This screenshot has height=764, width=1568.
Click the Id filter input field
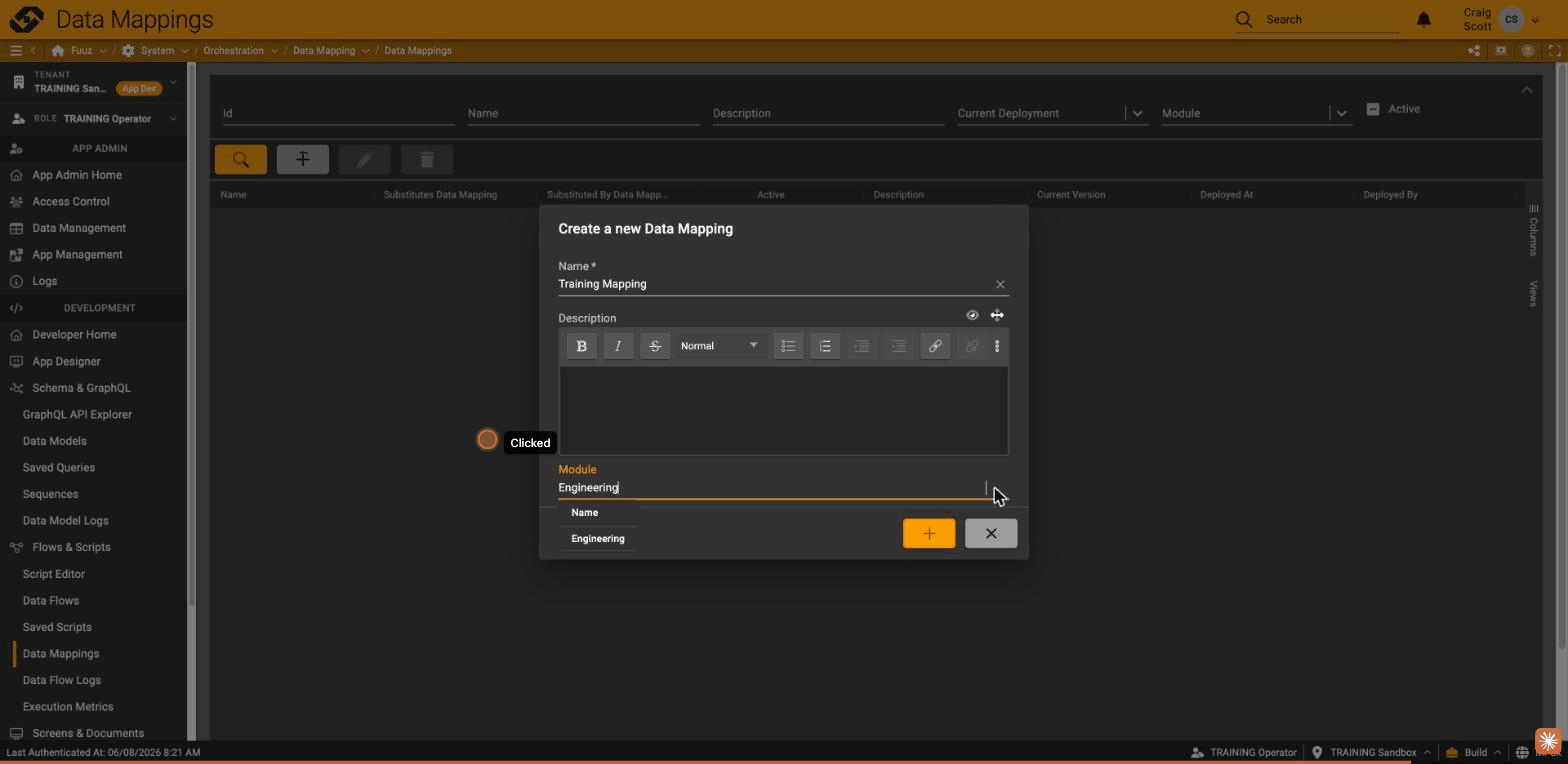[338, 113]
